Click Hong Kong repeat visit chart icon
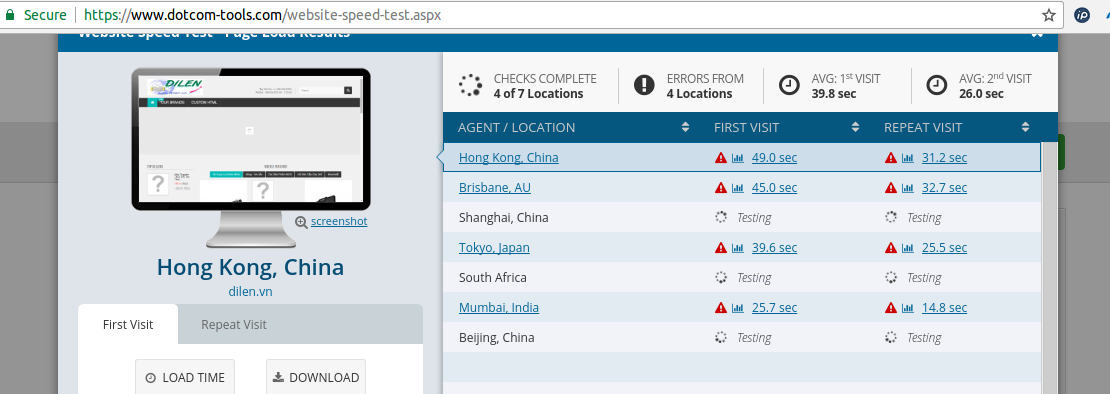The height and width of the screenshot is (394, 1110). click(908, 158)
